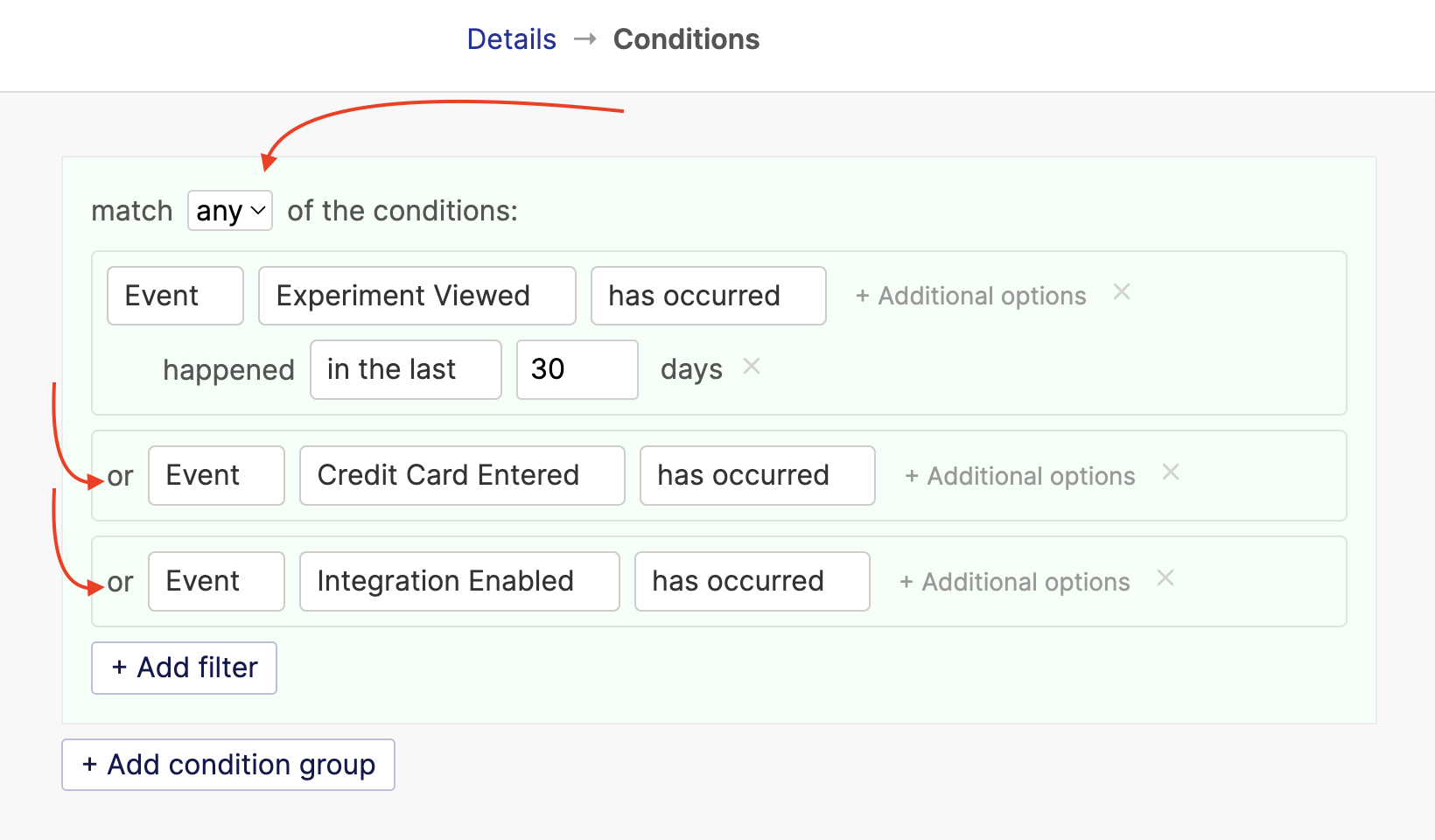Click the 'happened' label text
Image resolution: width=1435 pixels, height=840 pixels.
(228, 370)
